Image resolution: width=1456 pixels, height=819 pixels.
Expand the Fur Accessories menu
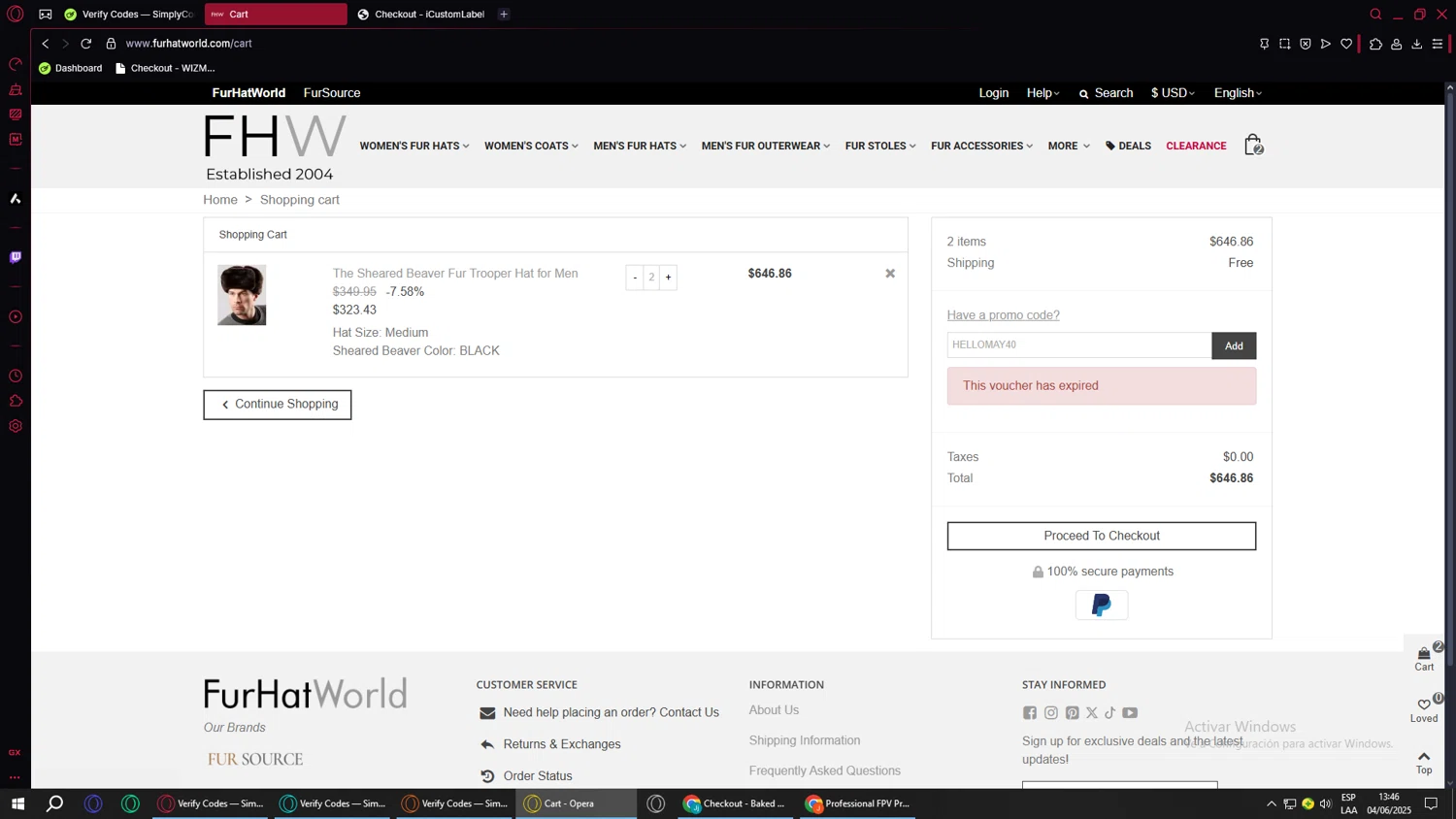(x=981, y=147)
